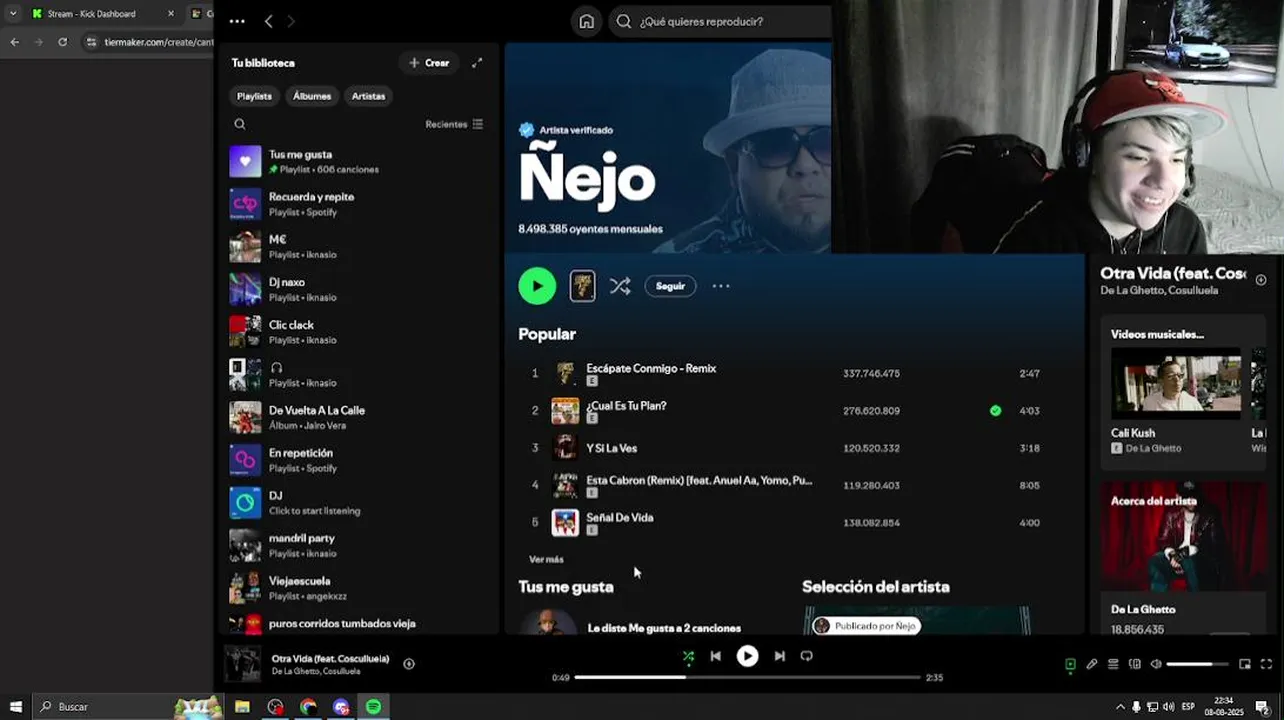
Task: Open Cali Kush music video thumbnail
Action: click(1176, 383)
